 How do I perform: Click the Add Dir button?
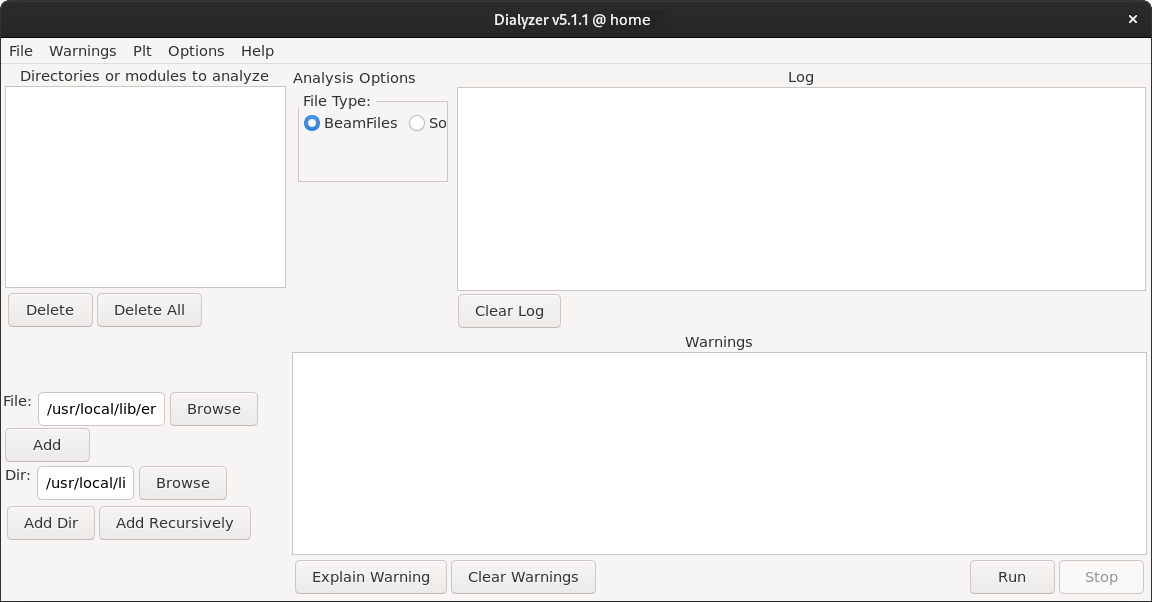tap(51, 523)
